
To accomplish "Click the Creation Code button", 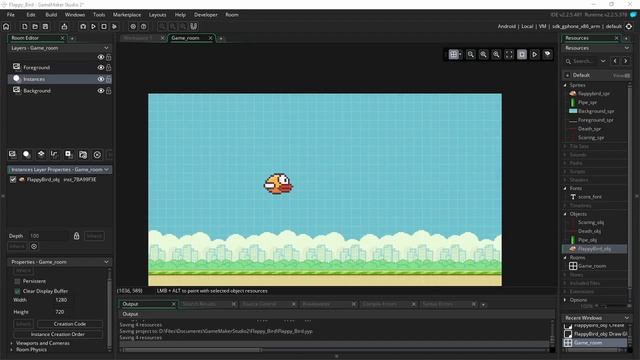I will point(70,324).
